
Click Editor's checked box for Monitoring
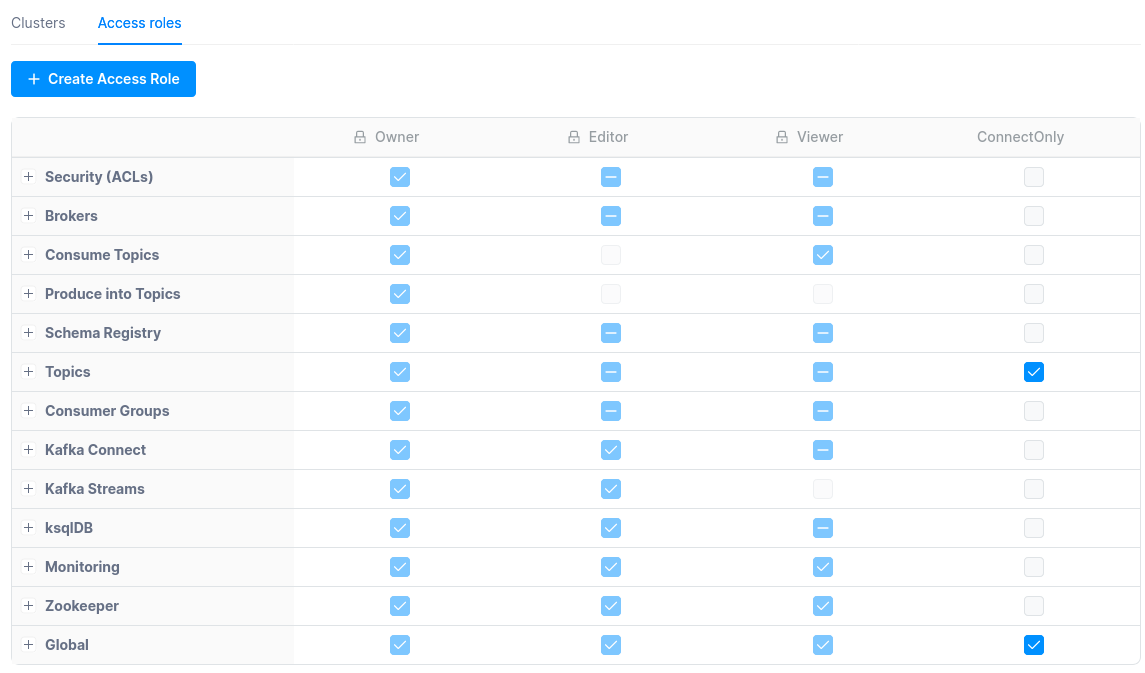611,567
